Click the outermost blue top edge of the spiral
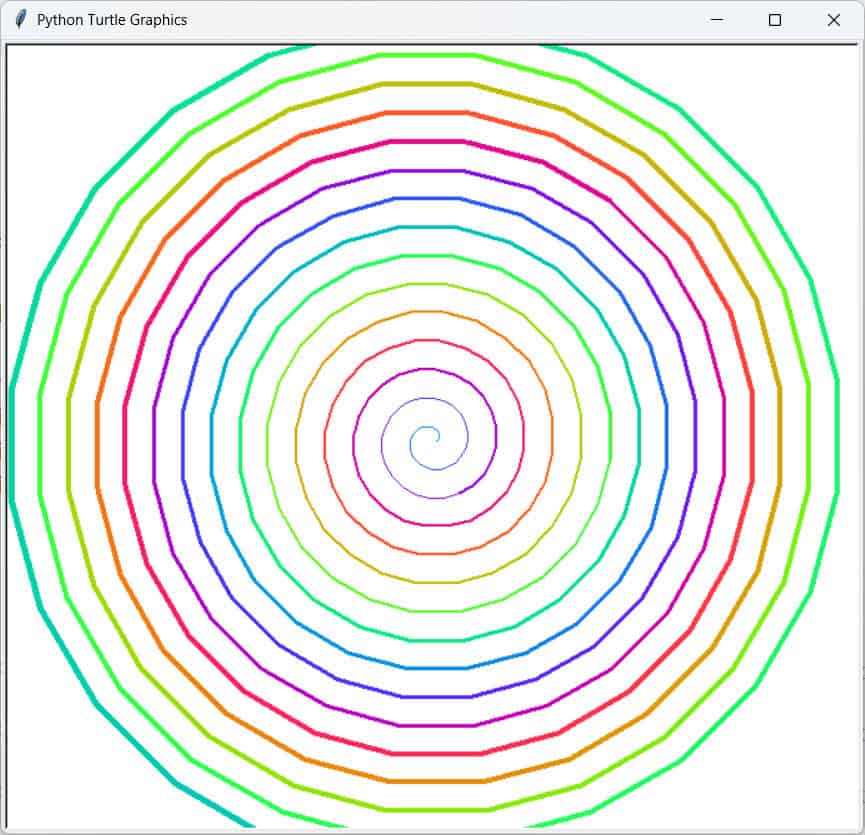Viewport: 865px width, 835px height. pos(430,198)
